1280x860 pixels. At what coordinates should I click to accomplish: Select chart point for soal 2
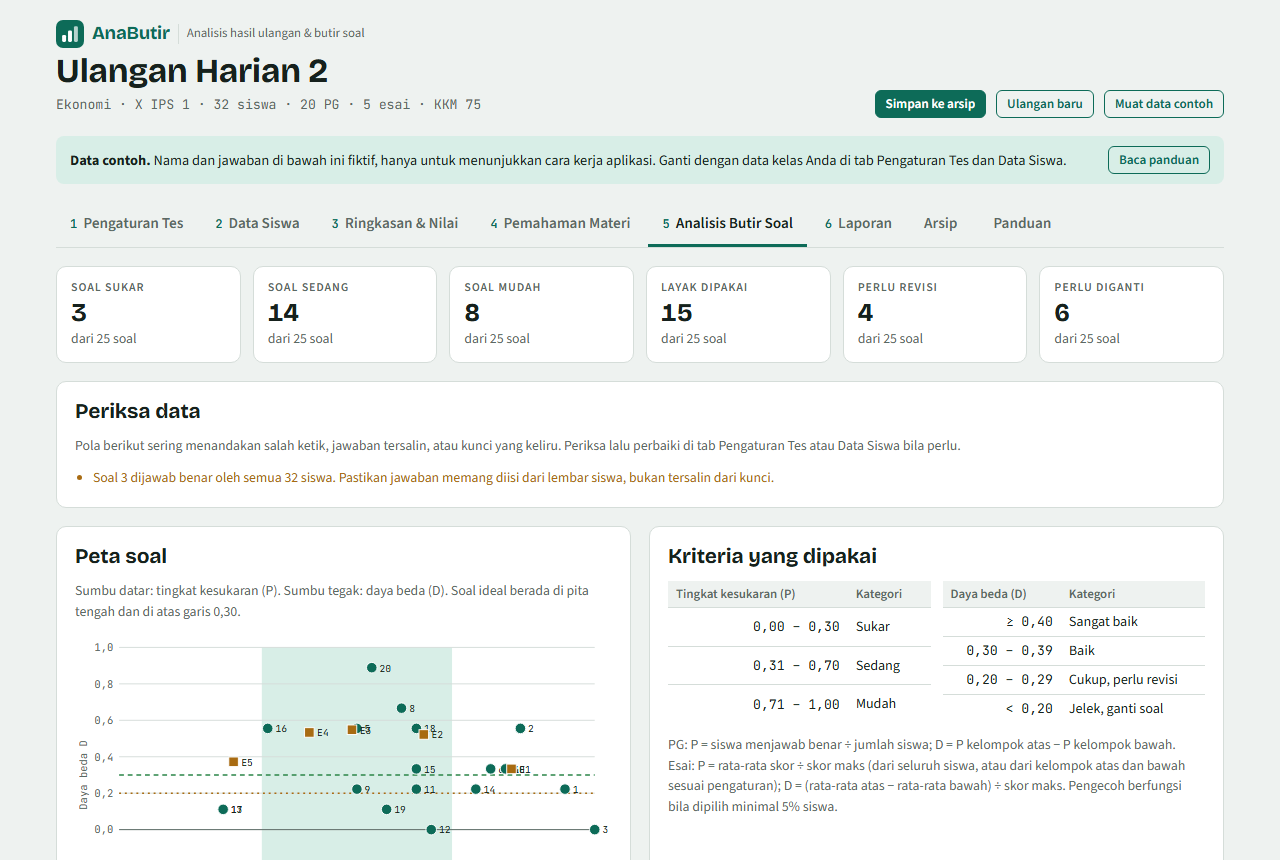pos(521,729)
